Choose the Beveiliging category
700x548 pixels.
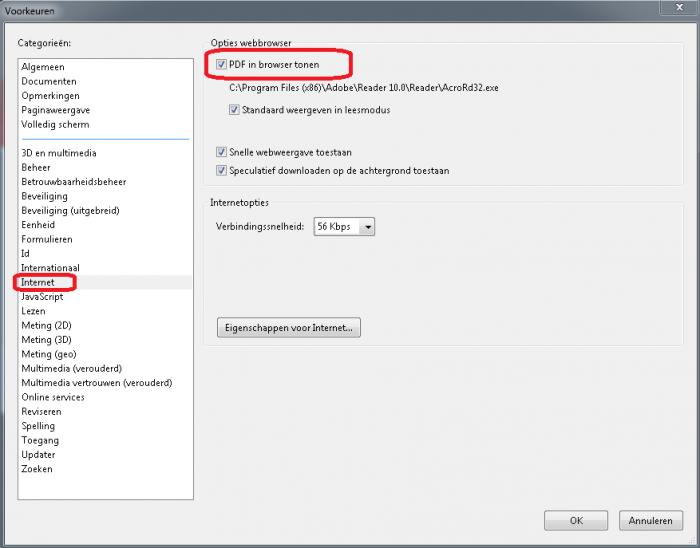point(45,196)
